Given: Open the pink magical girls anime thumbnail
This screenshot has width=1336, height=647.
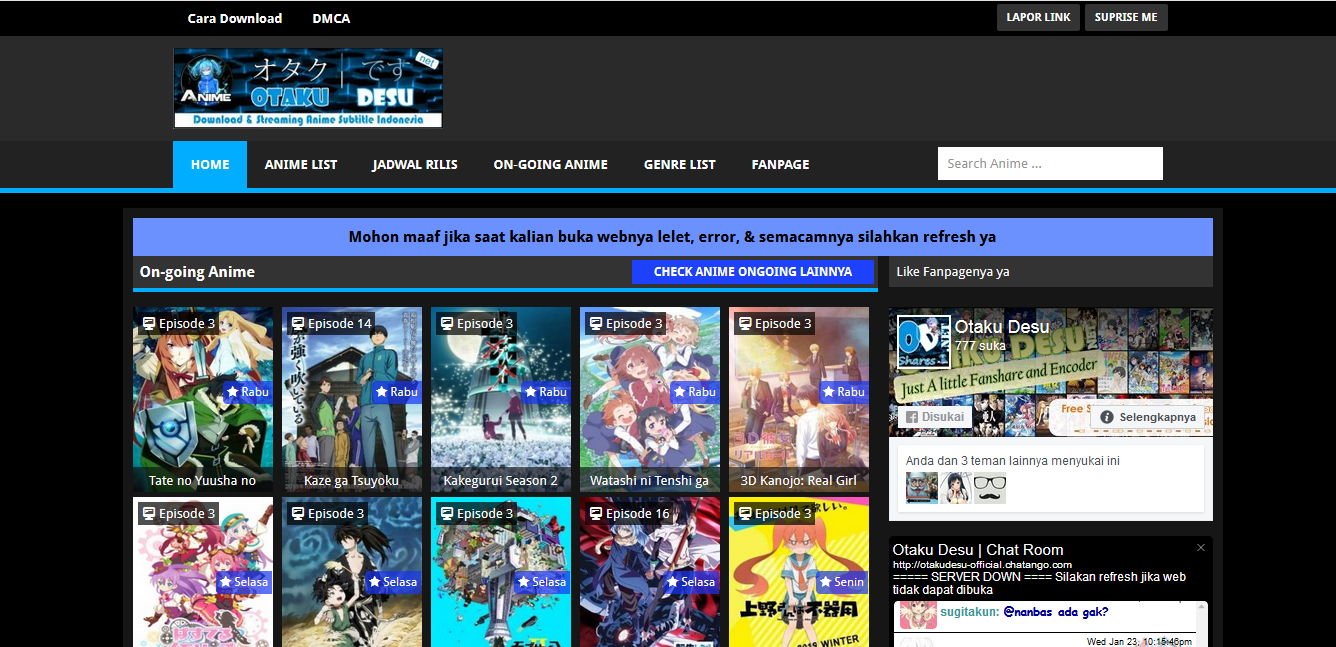Looking at the screenshot, I should point(203,572).
